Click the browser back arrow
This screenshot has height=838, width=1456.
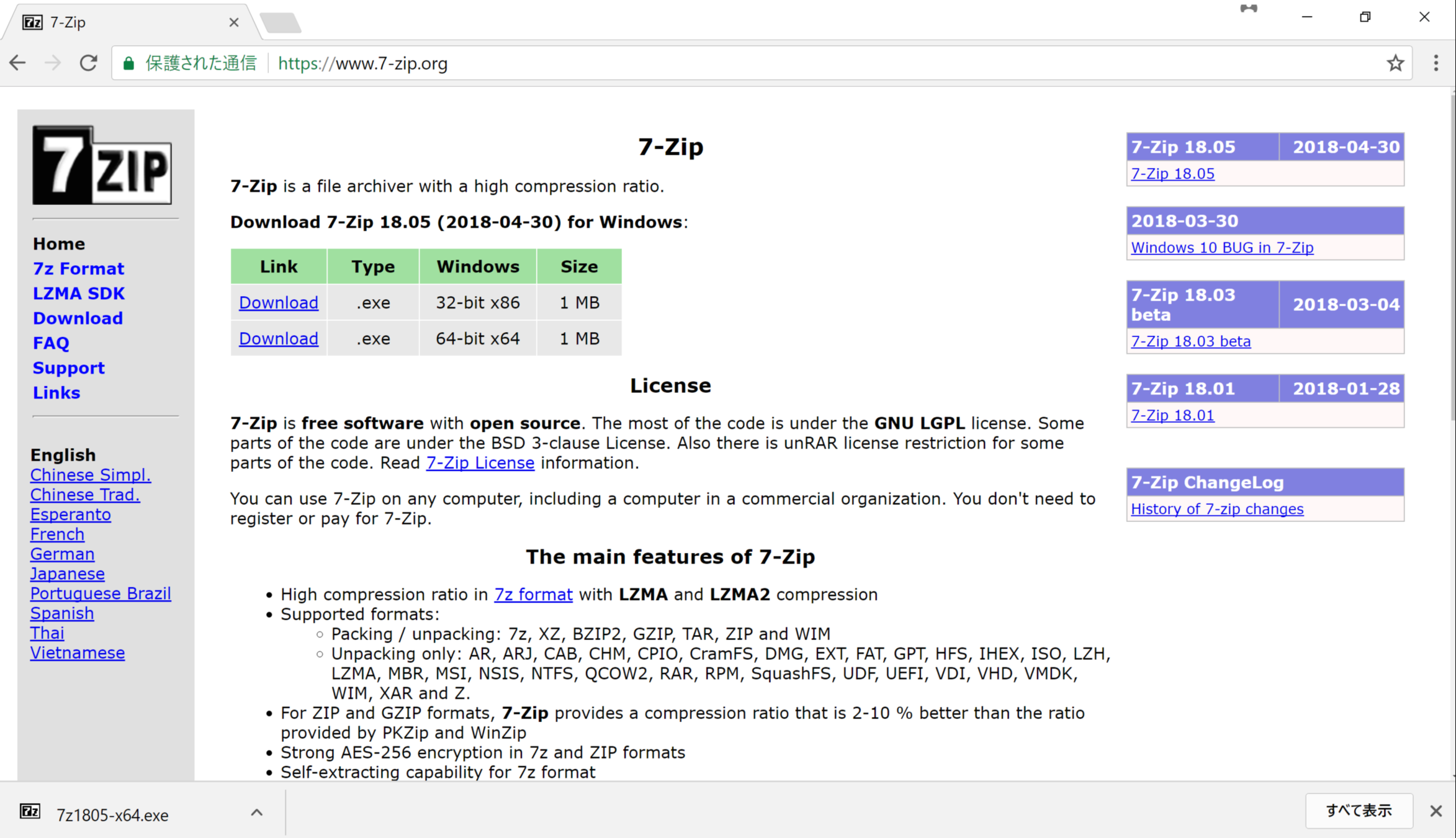tap(18, 63)
